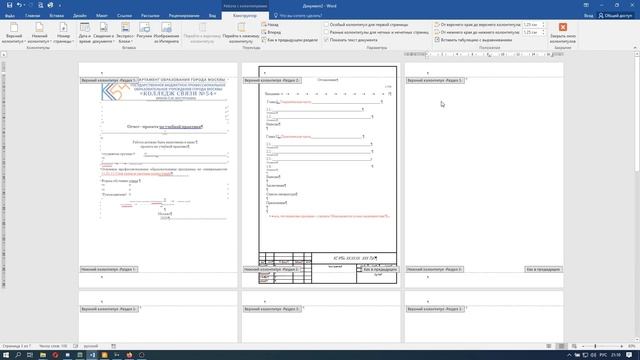Select the Конструктор tab
640x360 pixels.
tap(245, 16)
